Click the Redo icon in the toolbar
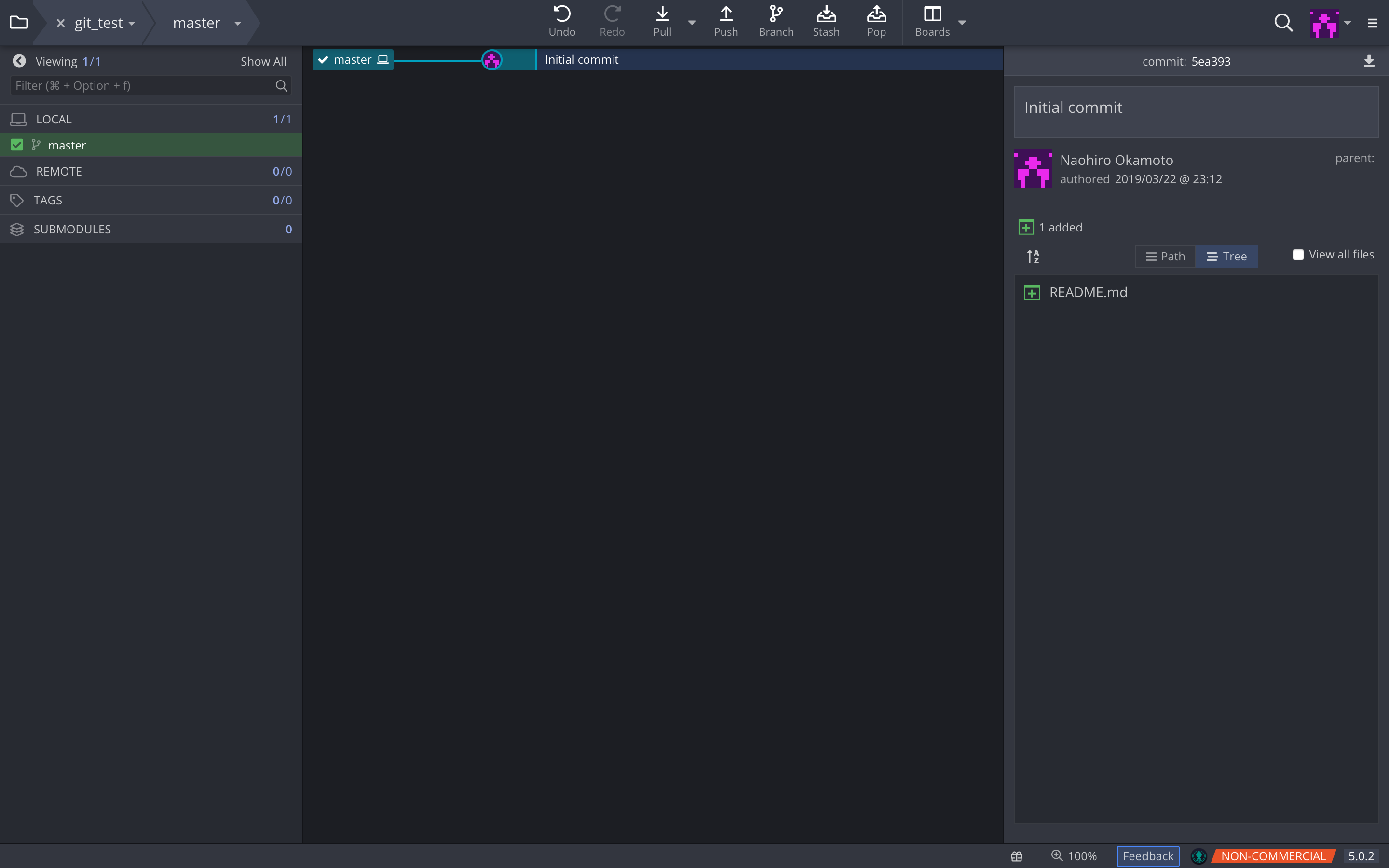This screenshot has width=1389, height=868. 612,14
